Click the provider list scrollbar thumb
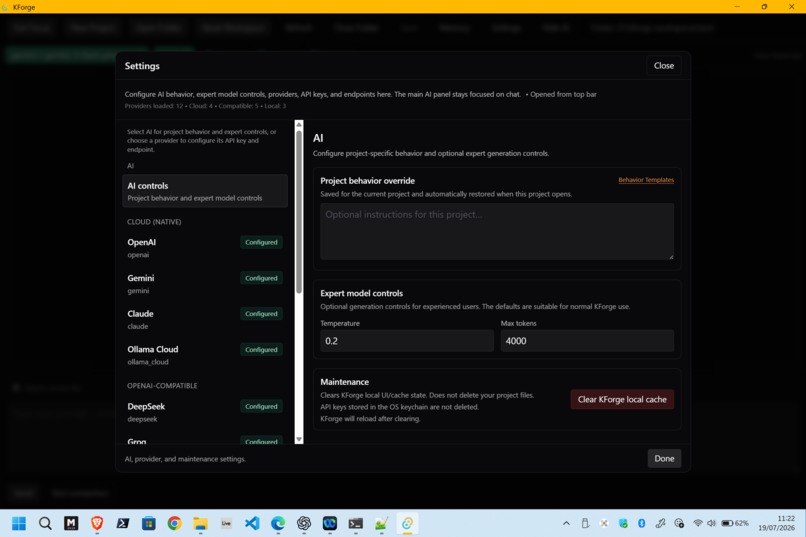Screen dimensions: 806x537 [x=299, y=212]
